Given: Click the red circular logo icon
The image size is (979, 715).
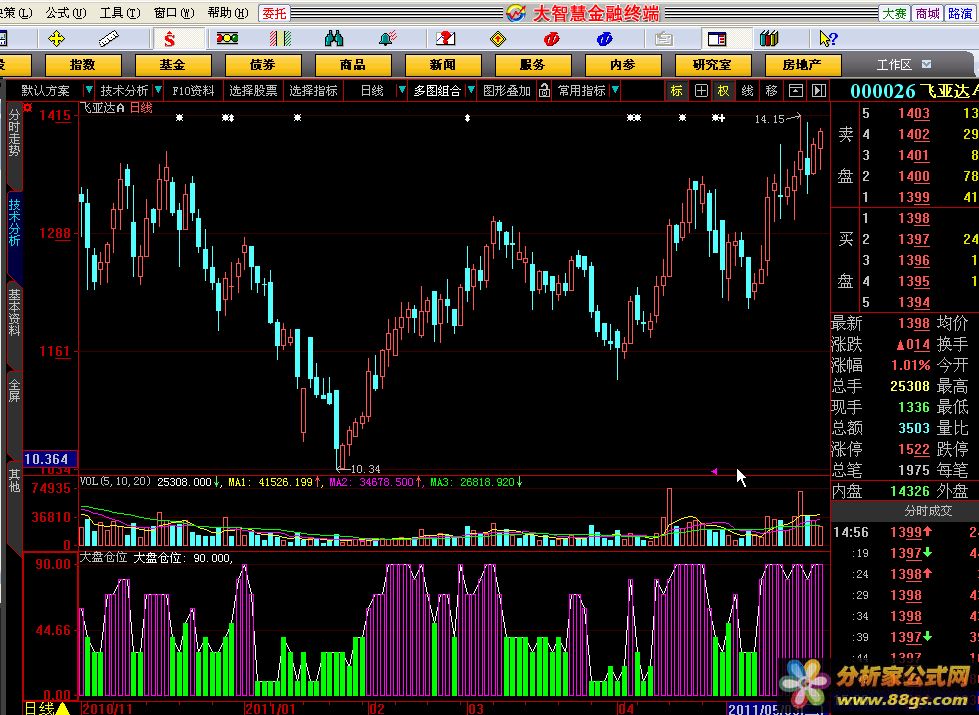Looking at the screenshot, I should [551, 39].
